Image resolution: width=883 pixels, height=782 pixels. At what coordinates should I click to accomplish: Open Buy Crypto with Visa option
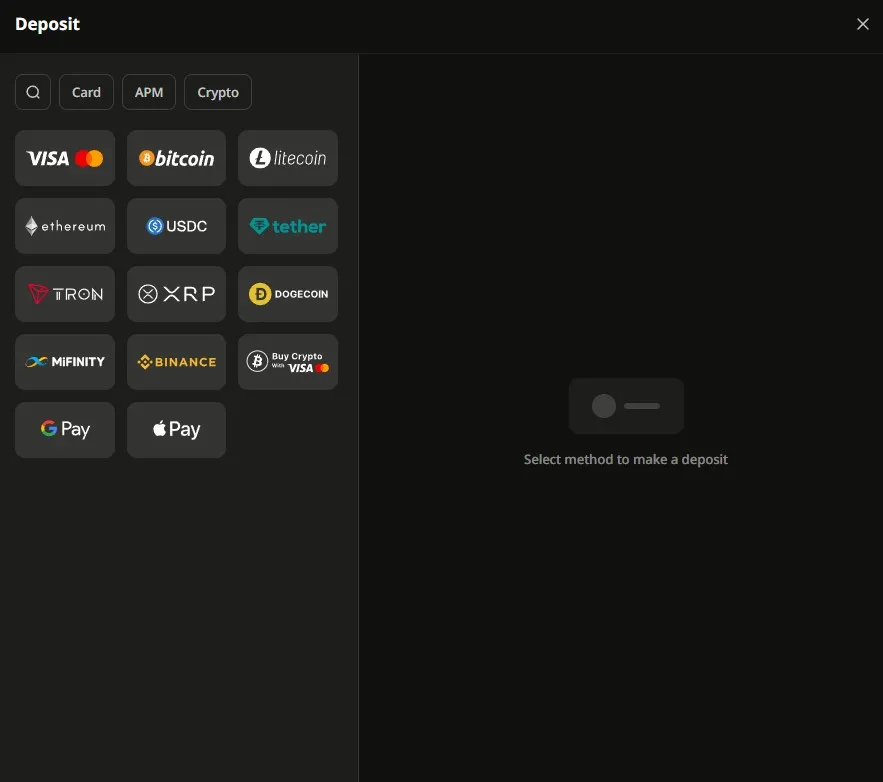click(288, 362)
